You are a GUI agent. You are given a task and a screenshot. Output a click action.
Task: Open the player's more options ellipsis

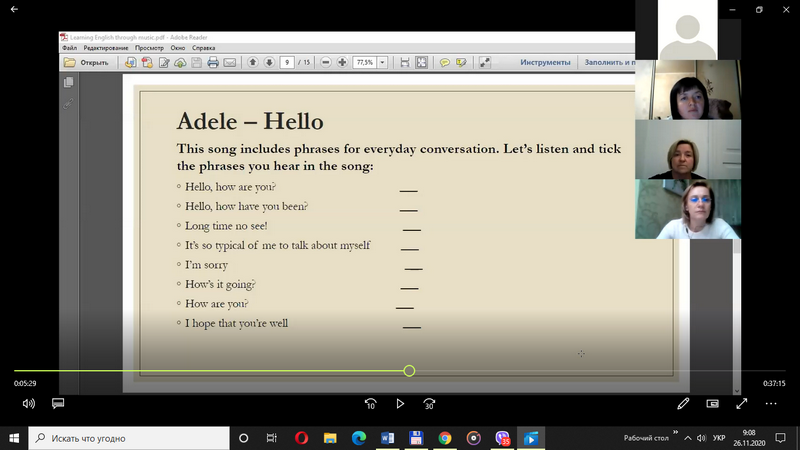pyautogui.click(x=771, y=404)
